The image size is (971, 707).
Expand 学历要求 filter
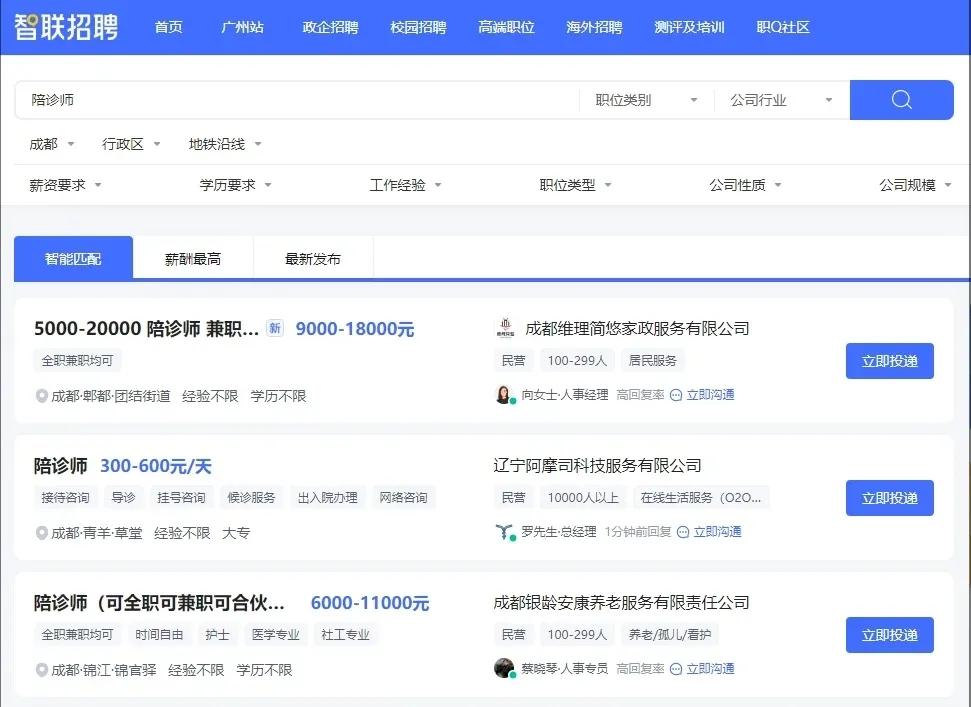235,185
